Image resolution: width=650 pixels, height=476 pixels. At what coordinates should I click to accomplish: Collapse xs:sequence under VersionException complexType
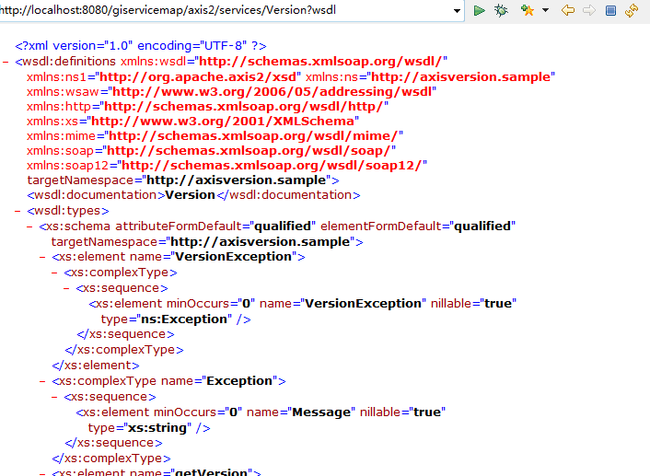tap(66, 289)
